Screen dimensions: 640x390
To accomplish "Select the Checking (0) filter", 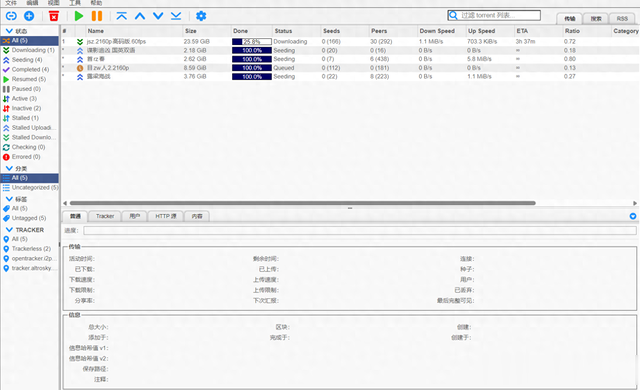I will 30,147.
